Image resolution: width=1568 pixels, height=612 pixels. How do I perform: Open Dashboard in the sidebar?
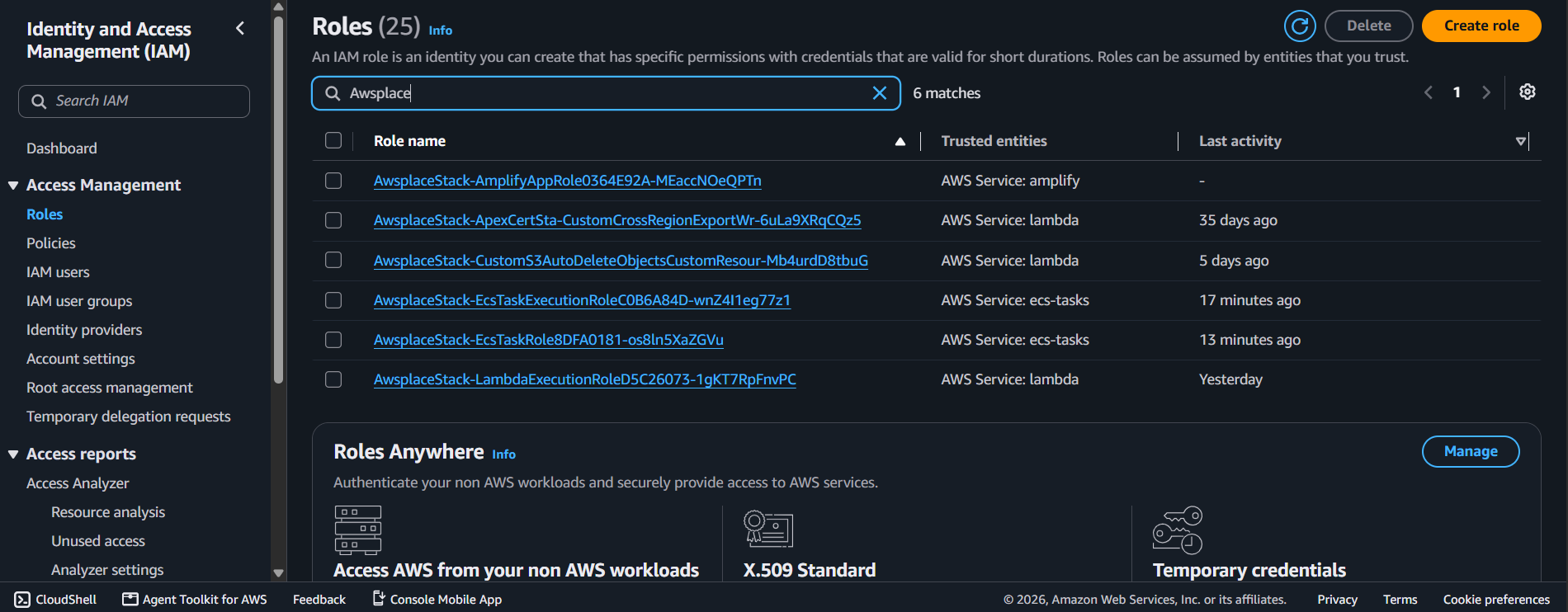(62, 148)
